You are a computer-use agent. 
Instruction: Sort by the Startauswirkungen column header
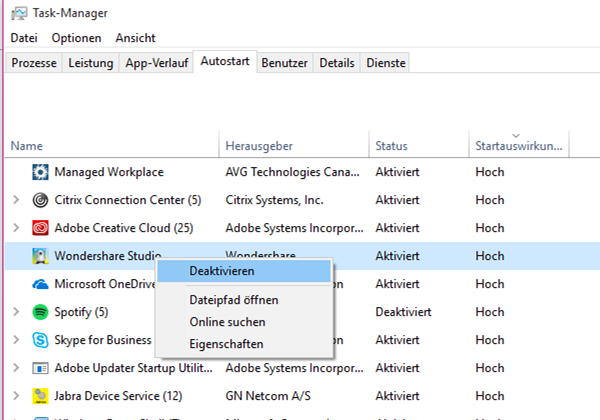click(x=519, y=146)
